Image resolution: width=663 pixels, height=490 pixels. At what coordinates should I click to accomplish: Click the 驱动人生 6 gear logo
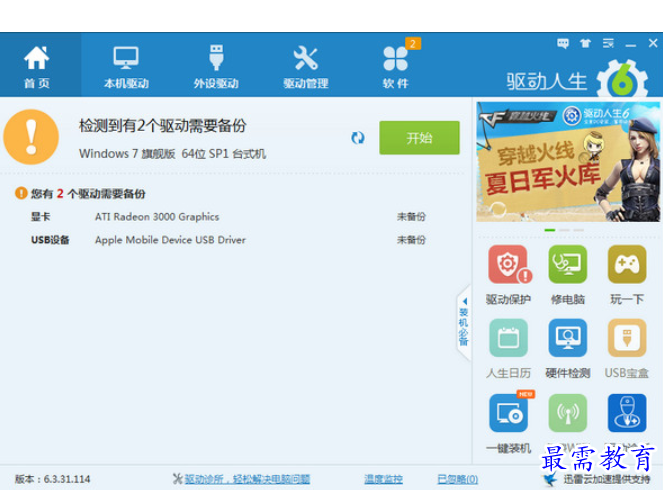(622, 79)
